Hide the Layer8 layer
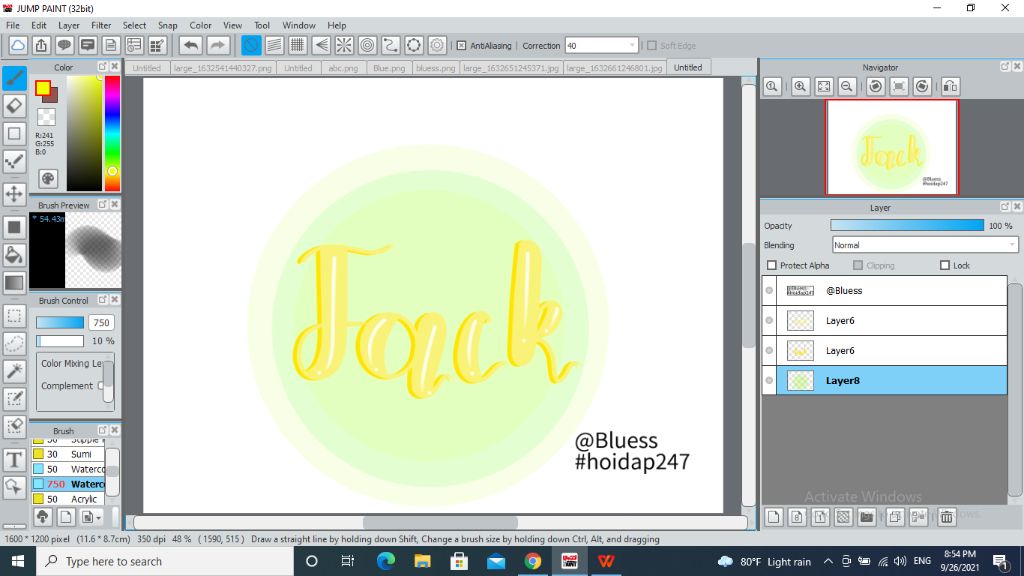Screen dimensions: 1024x576 769,380
